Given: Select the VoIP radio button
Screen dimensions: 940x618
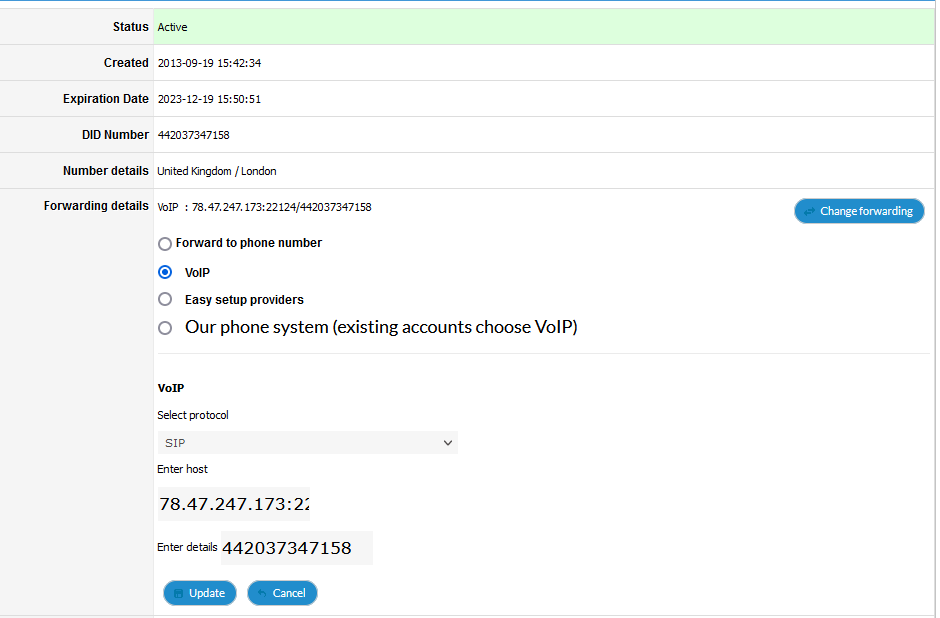Looking at the screenshot, I should [165, 272].
